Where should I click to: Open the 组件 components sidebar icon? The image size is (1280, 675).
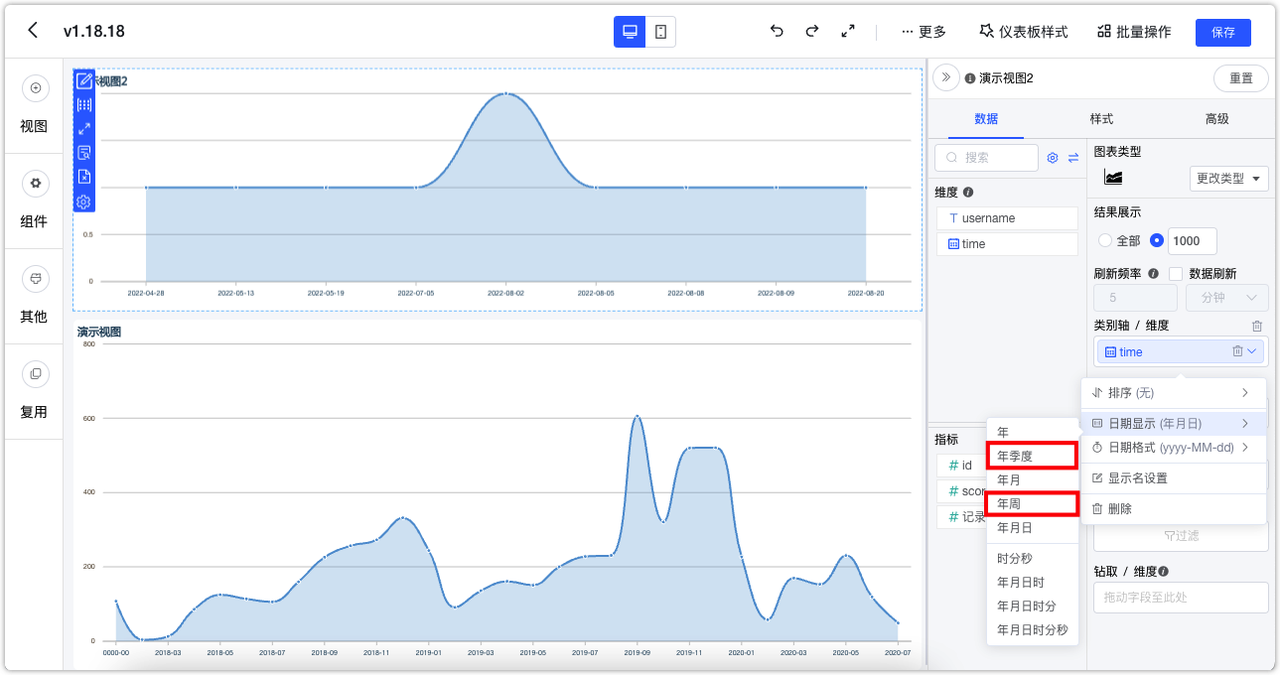click(35, 183)
